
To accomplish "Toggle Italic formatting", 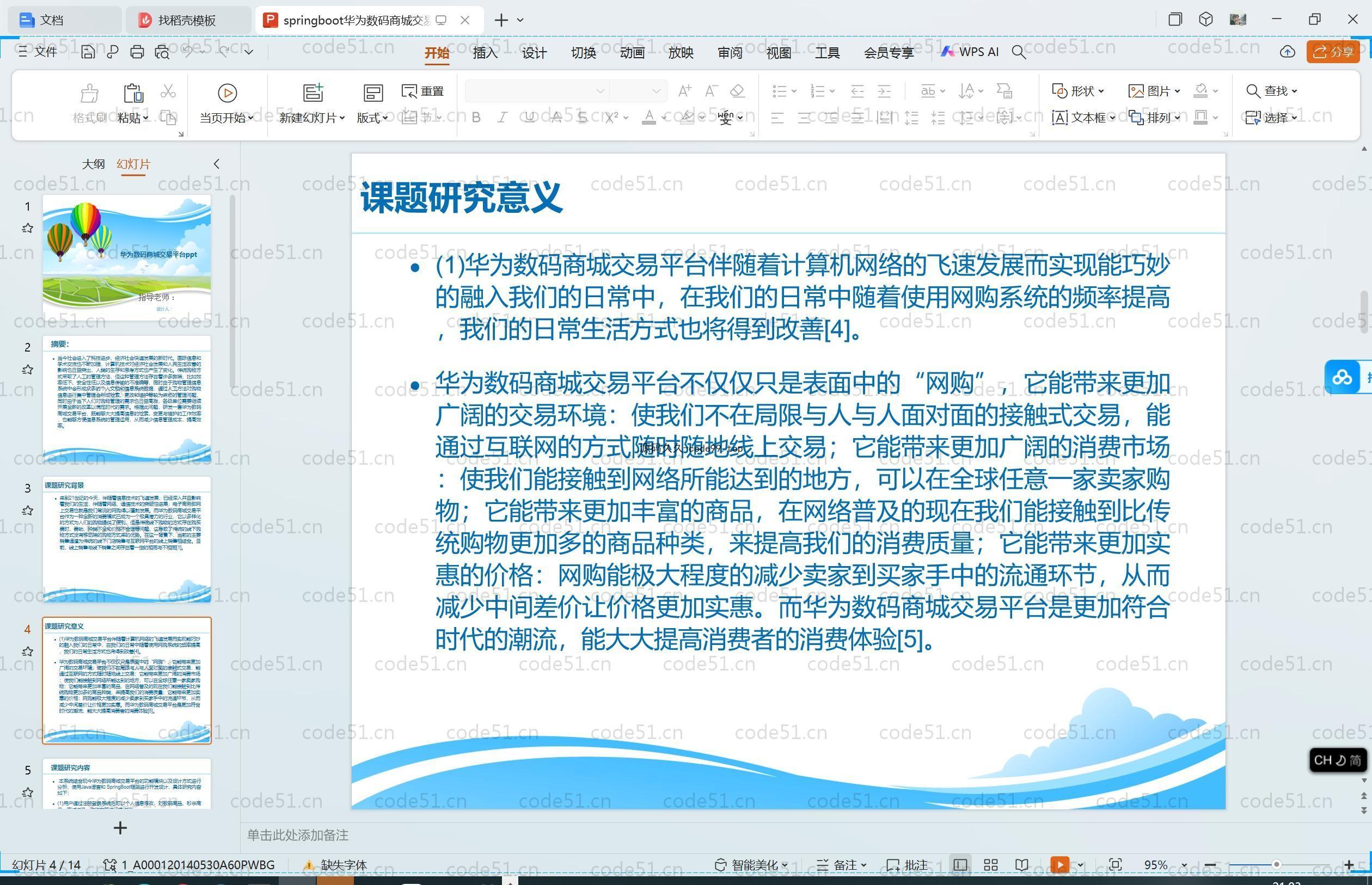I will 503,117.
